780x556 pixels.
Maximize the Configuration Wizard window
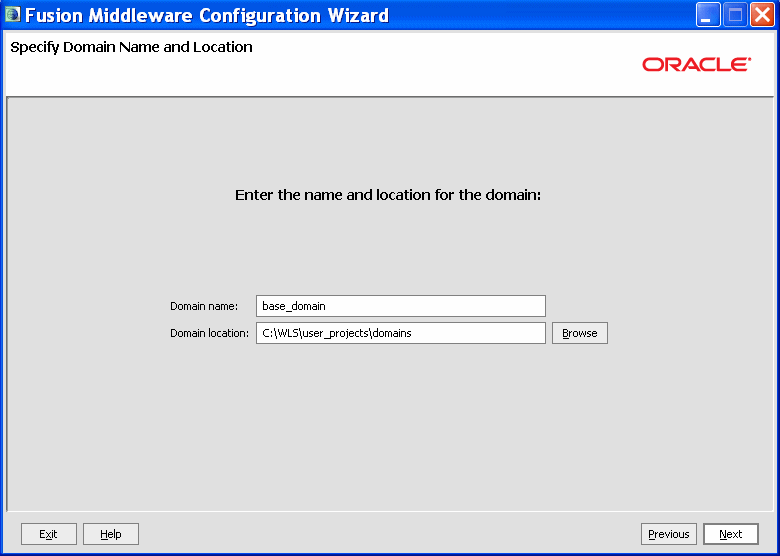coord(735,15)
